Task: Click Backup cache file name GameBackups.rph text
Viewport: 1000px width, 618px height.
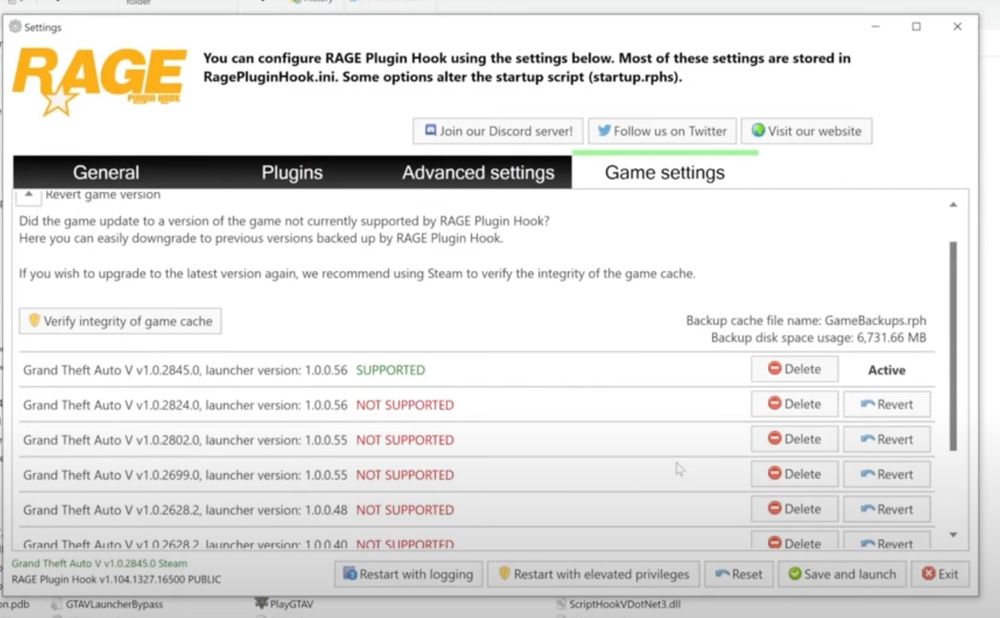Action: coord(806,320)
